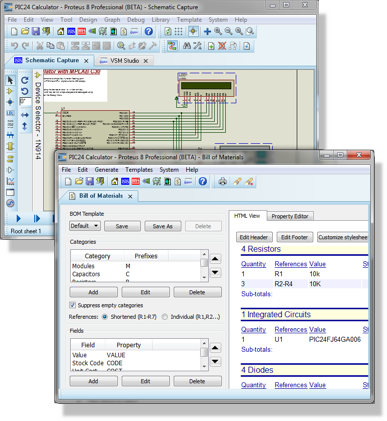Click Quantity link under 4 Resistors
Viewport: 387px width, 421px height.
pos(253,264)
